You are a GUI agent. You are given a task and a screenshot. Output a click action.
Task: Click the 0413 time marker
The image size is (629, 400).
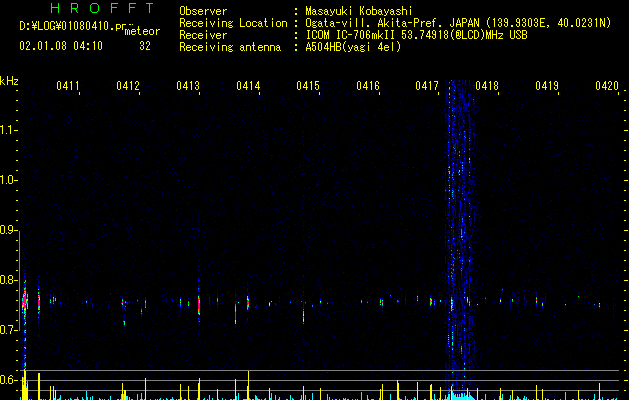click(x=188, y=85)
